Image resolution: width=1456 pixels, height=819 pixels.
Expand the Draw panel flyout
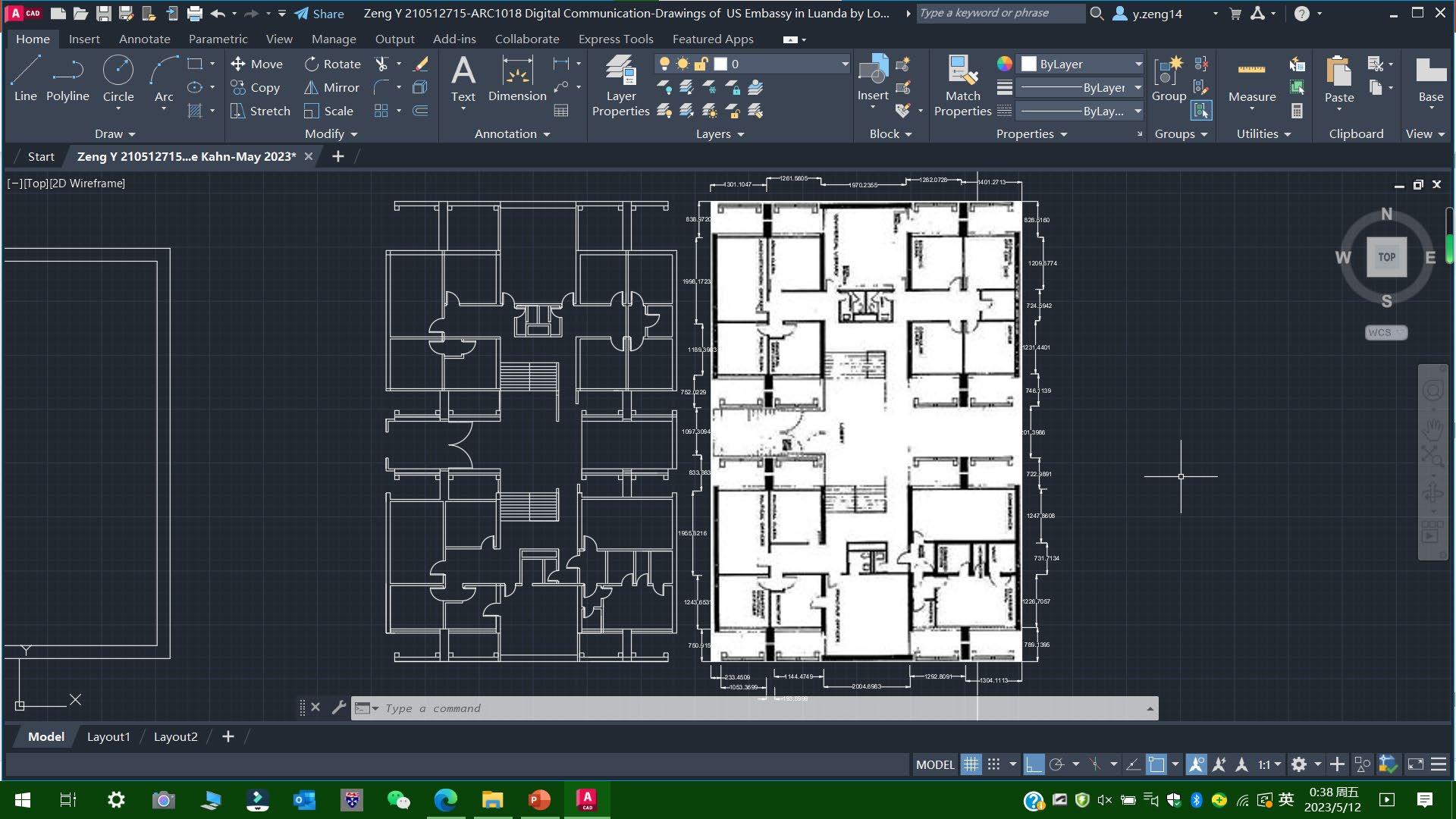[x=115, y=133]
